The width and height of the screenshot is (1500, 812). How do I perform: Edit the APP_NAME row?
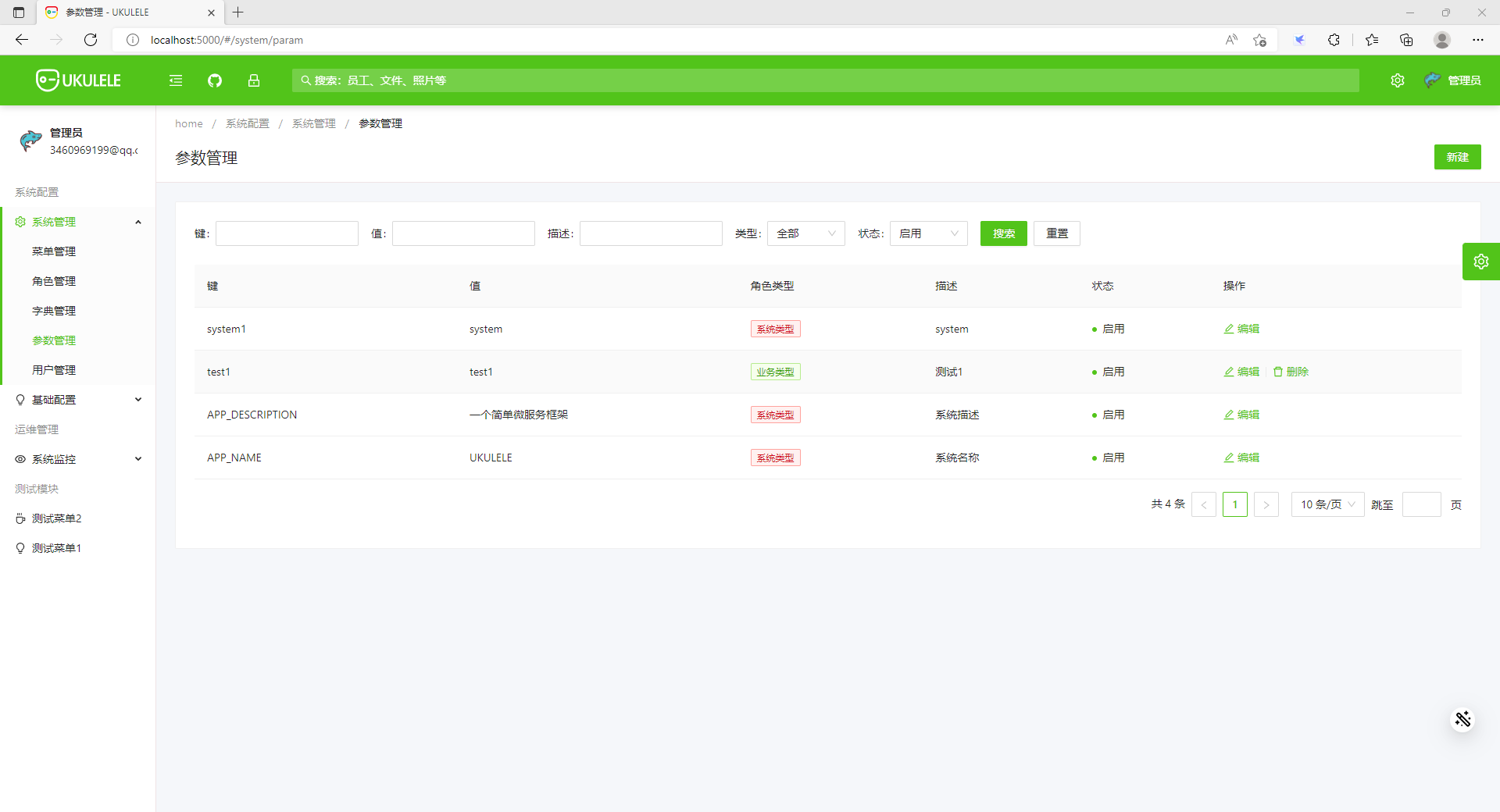[x=1241, y=458]
